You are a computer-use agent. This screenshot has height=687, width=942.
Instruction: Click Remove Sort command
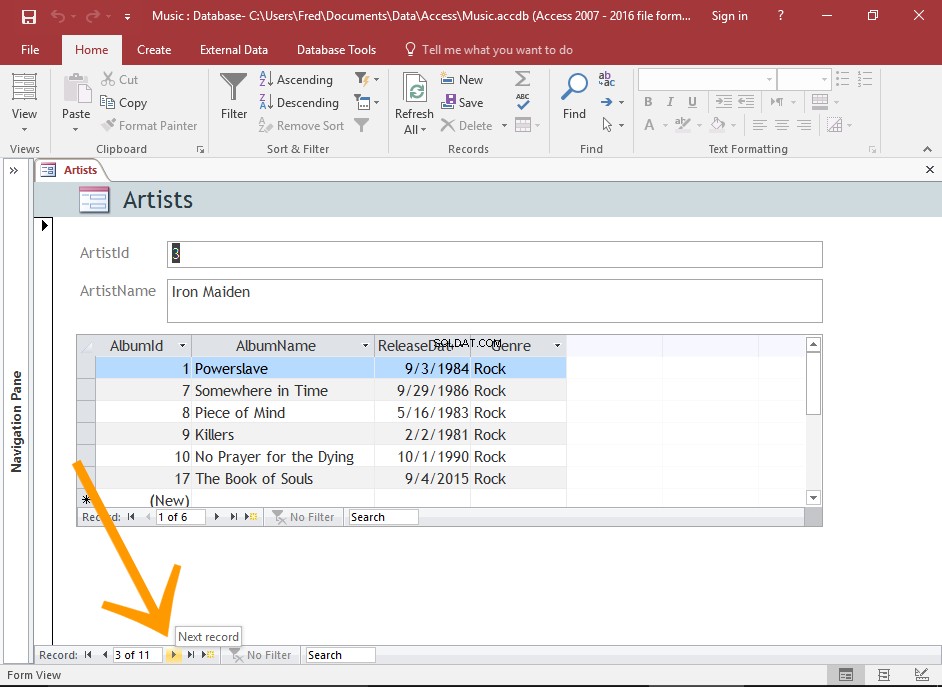coord(301,126)
